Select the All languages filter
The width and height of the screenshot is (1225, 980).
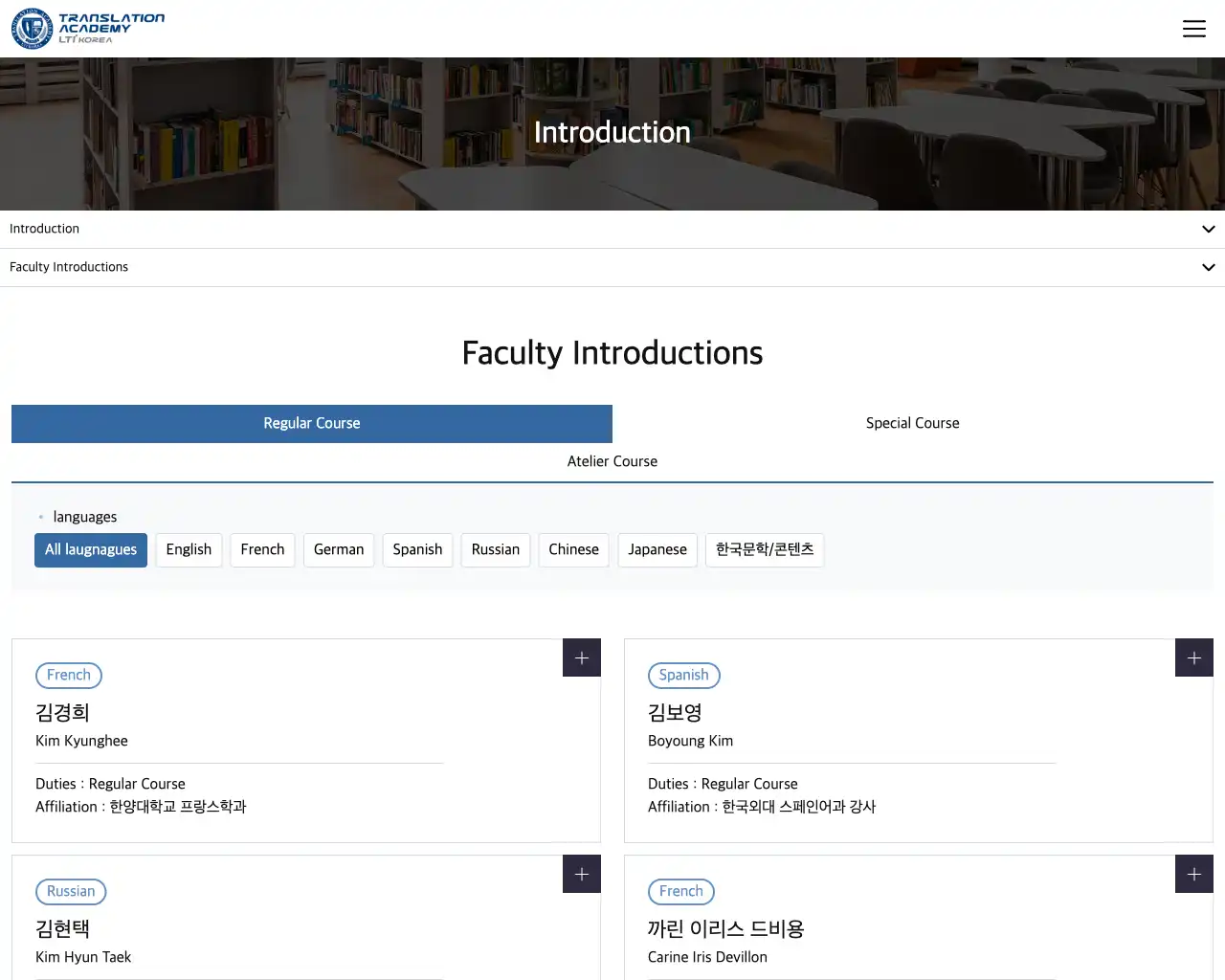[x=91, y=550]
